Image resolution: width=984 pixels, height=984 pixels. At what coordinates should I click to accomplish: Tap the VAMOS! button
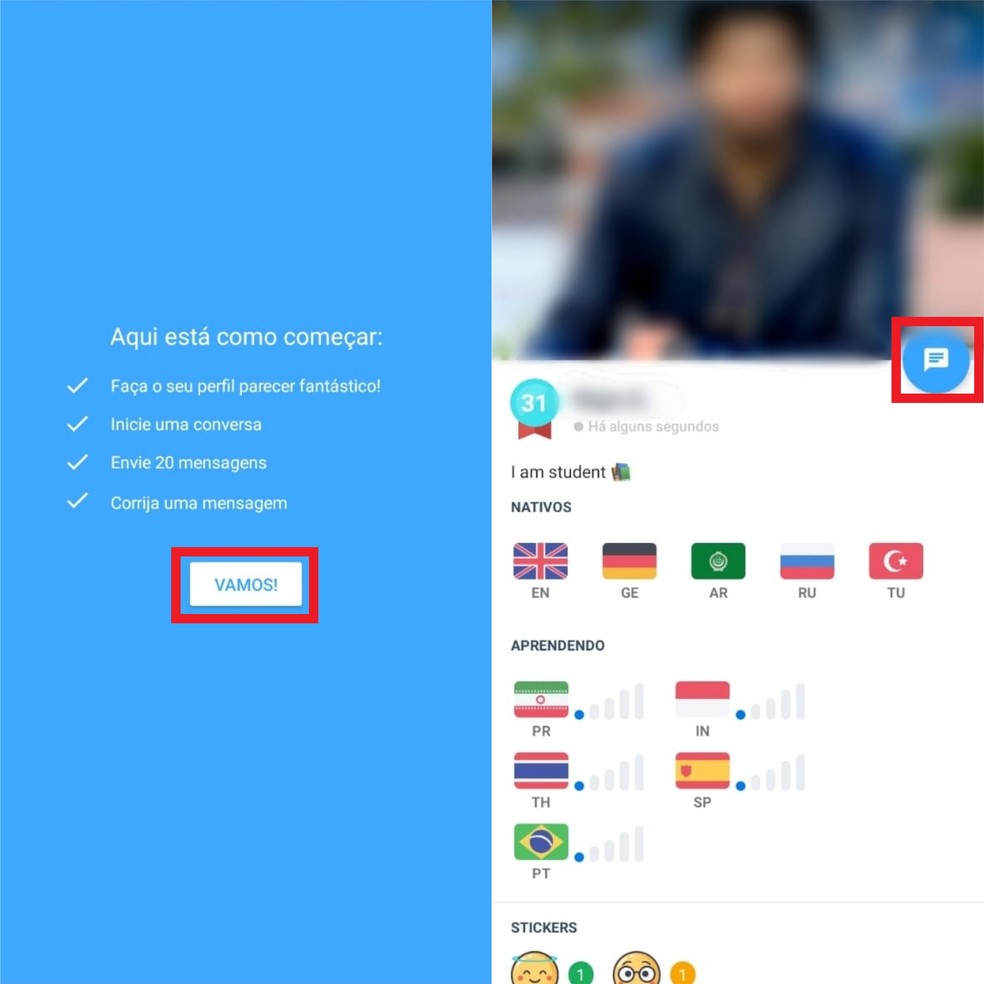click(245, 584)
